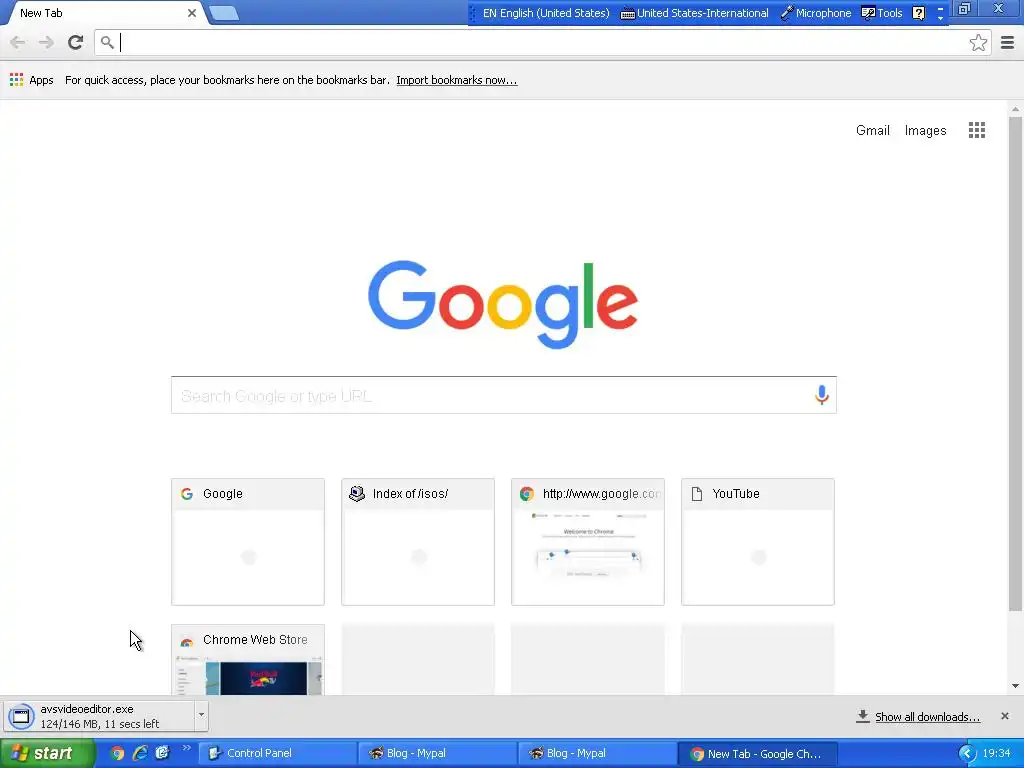Close the New Tab tab
The image size is (1024, 768).
(191, 13)
